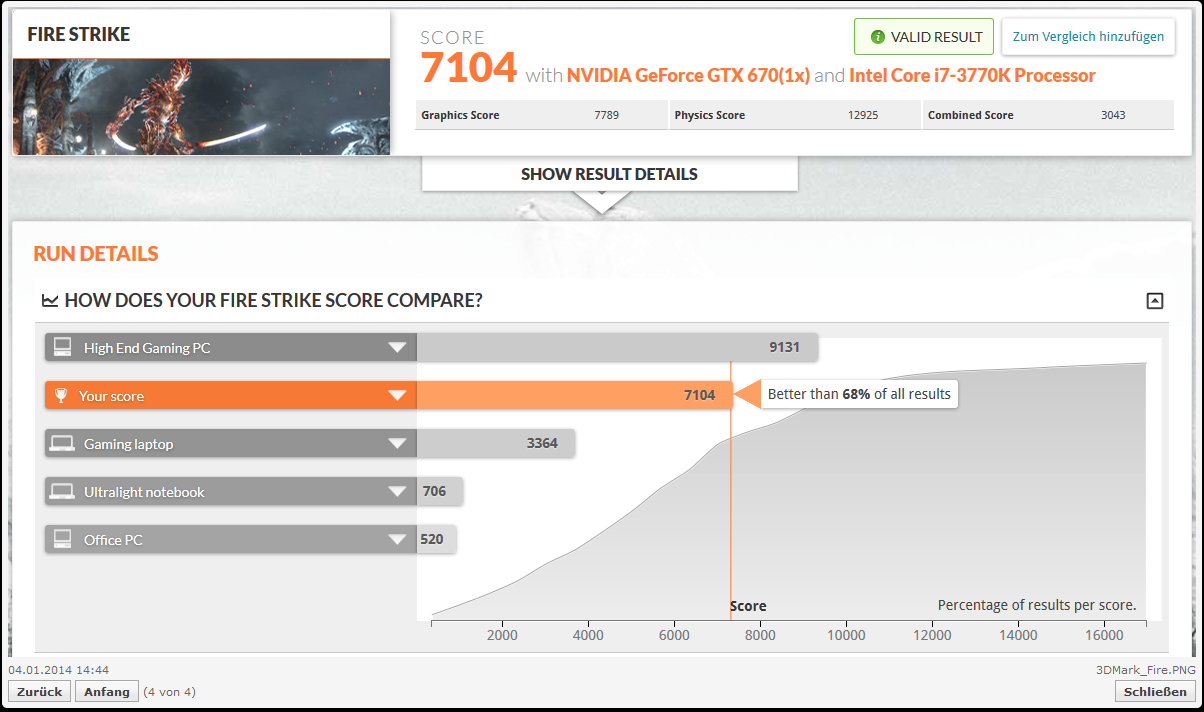Click the Anfang button
1204x712 pixels.
click(106, 691)
